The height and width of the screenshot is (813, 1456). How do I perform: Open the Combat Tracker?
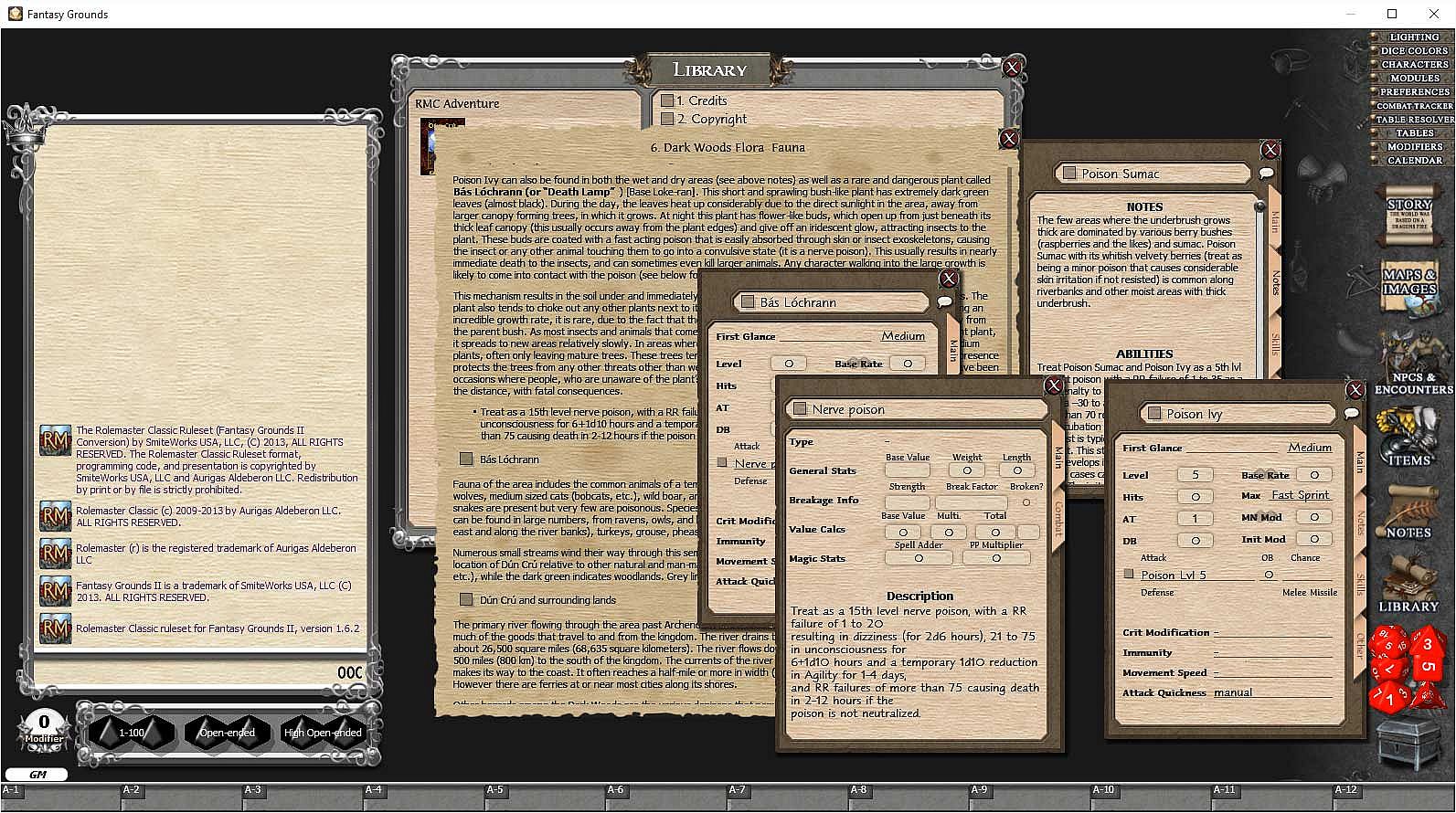(1413, 106)
